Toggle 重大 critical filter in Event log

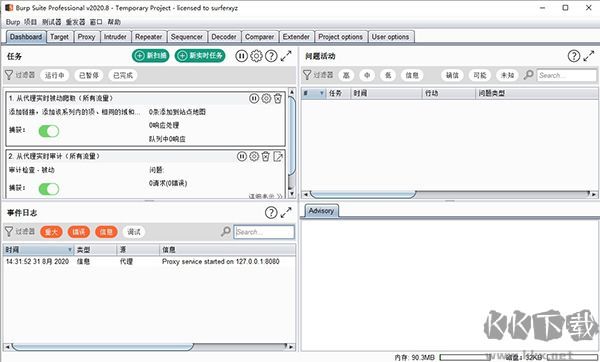coord(51,232)
